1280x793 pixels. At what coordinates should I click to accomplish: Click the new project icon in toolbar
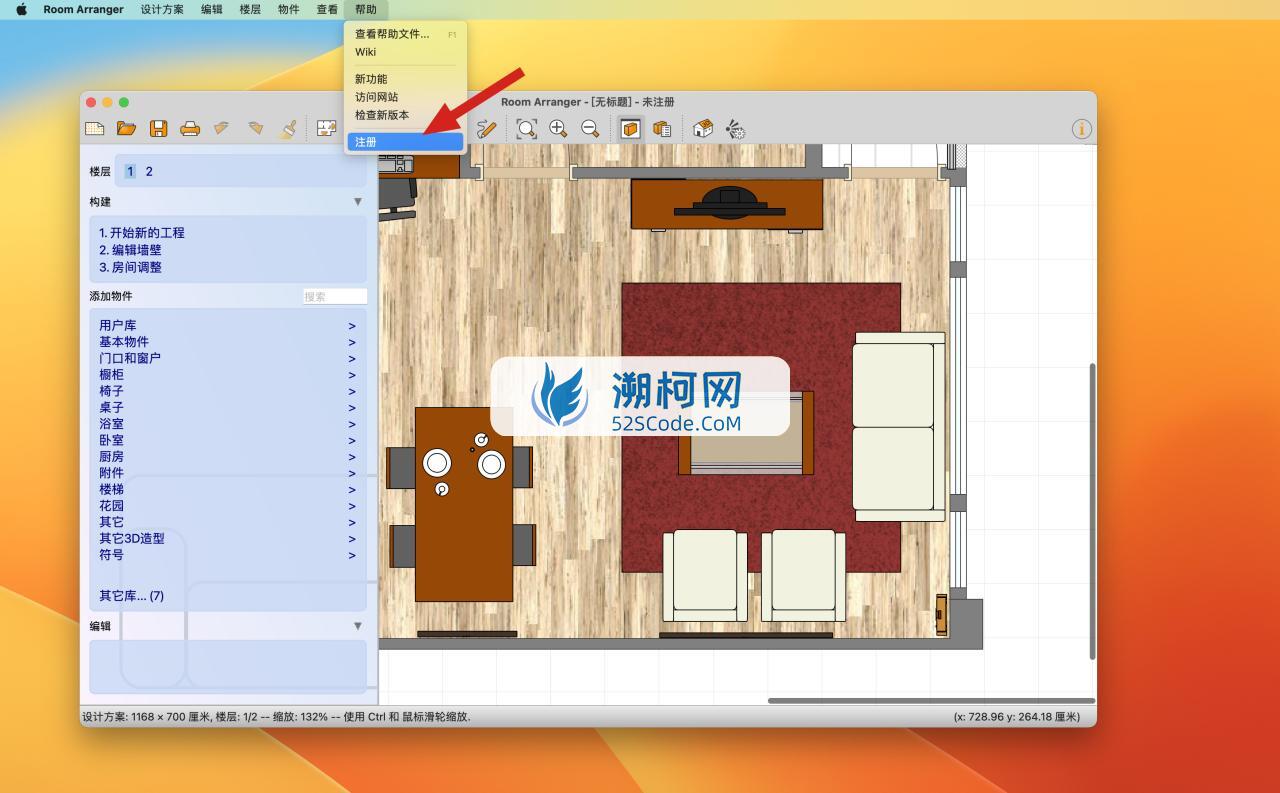click(94, 128)
